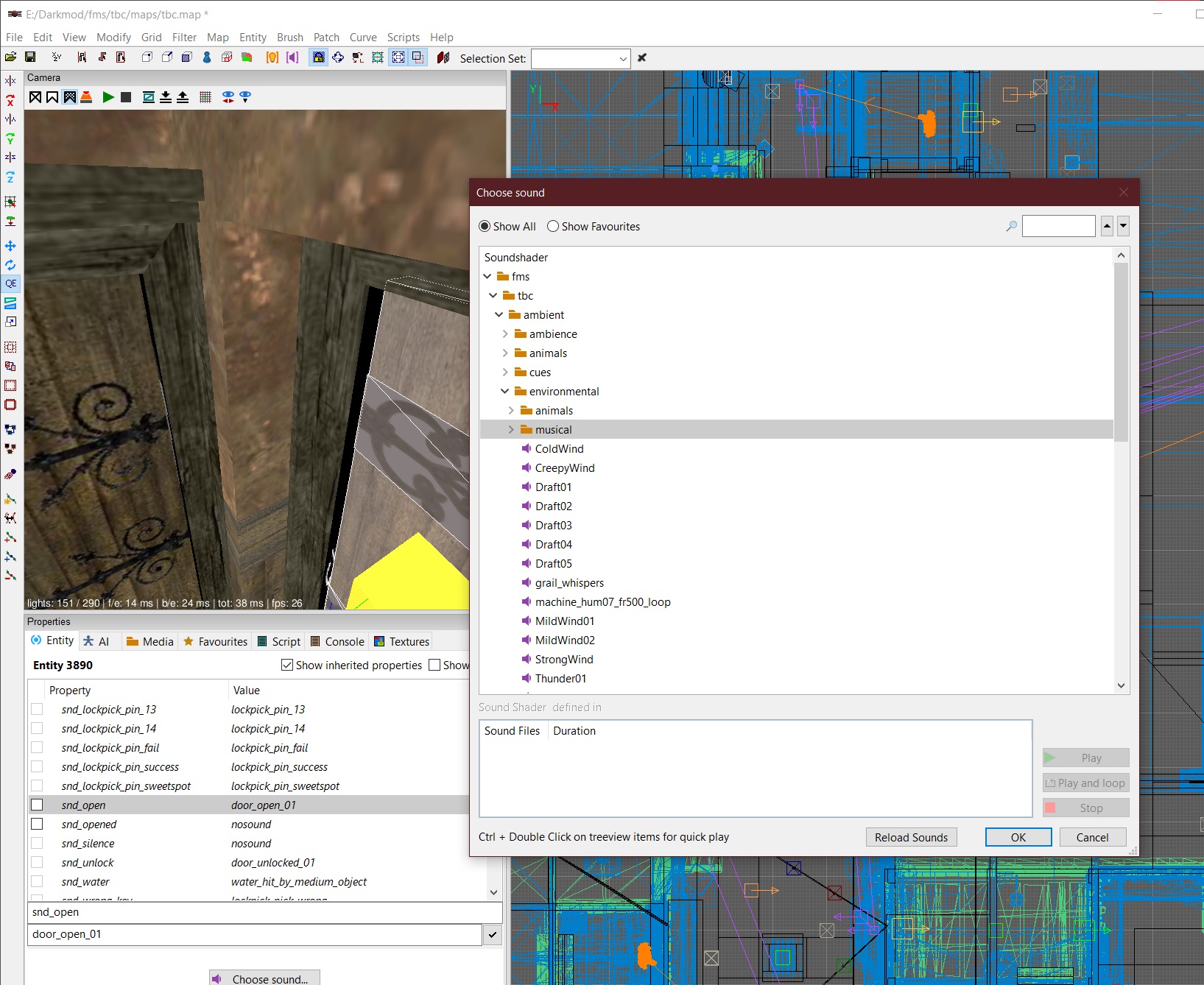Select the Show Favourites radio button
Screen dimensions: 1204x985
[553, 227]
